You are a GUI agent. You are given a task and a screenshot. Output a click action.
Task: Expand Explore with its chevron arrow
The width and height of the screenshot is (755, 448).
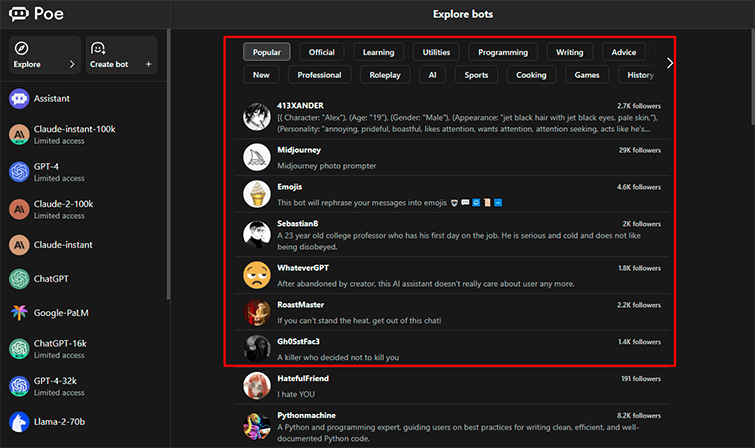click(72, 64)
